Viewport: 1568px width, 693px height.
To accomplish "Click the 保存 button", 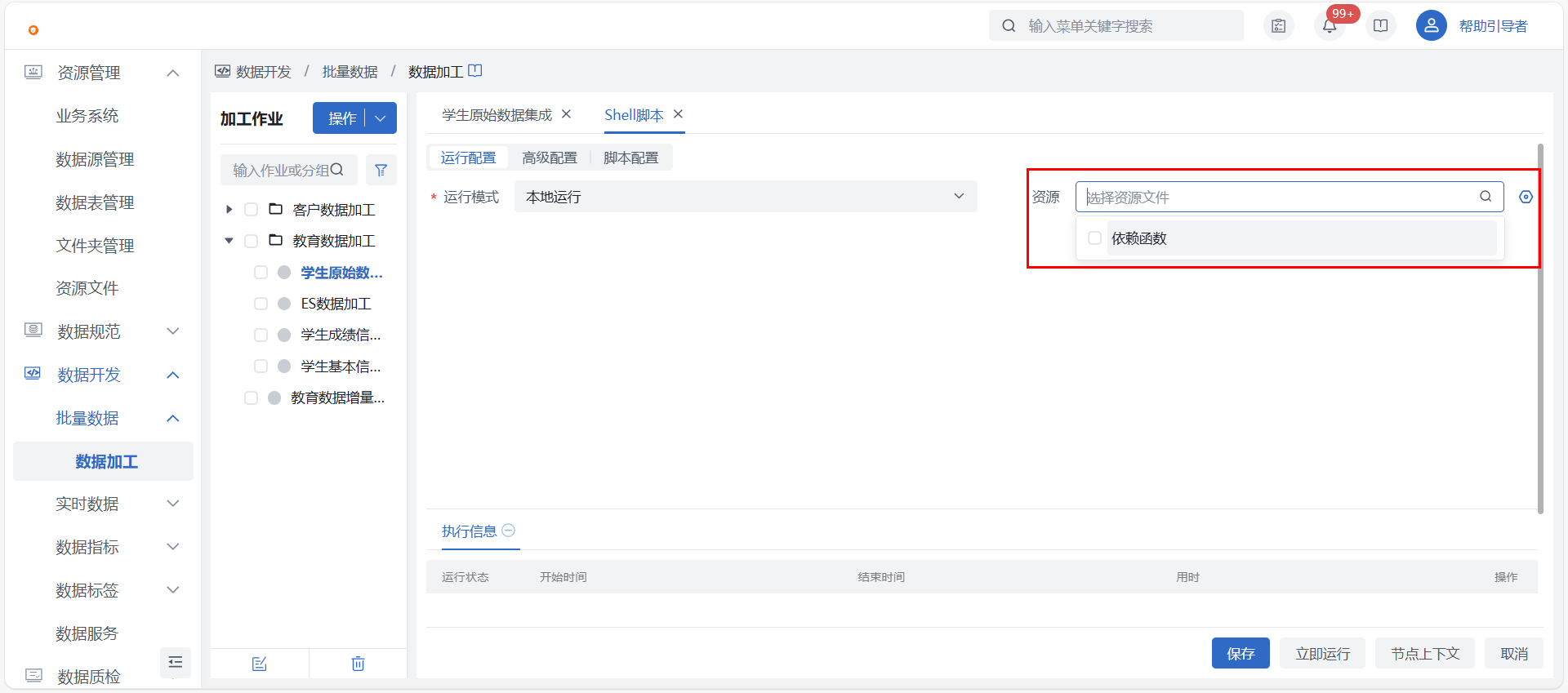I will (x=1241, y=653).
